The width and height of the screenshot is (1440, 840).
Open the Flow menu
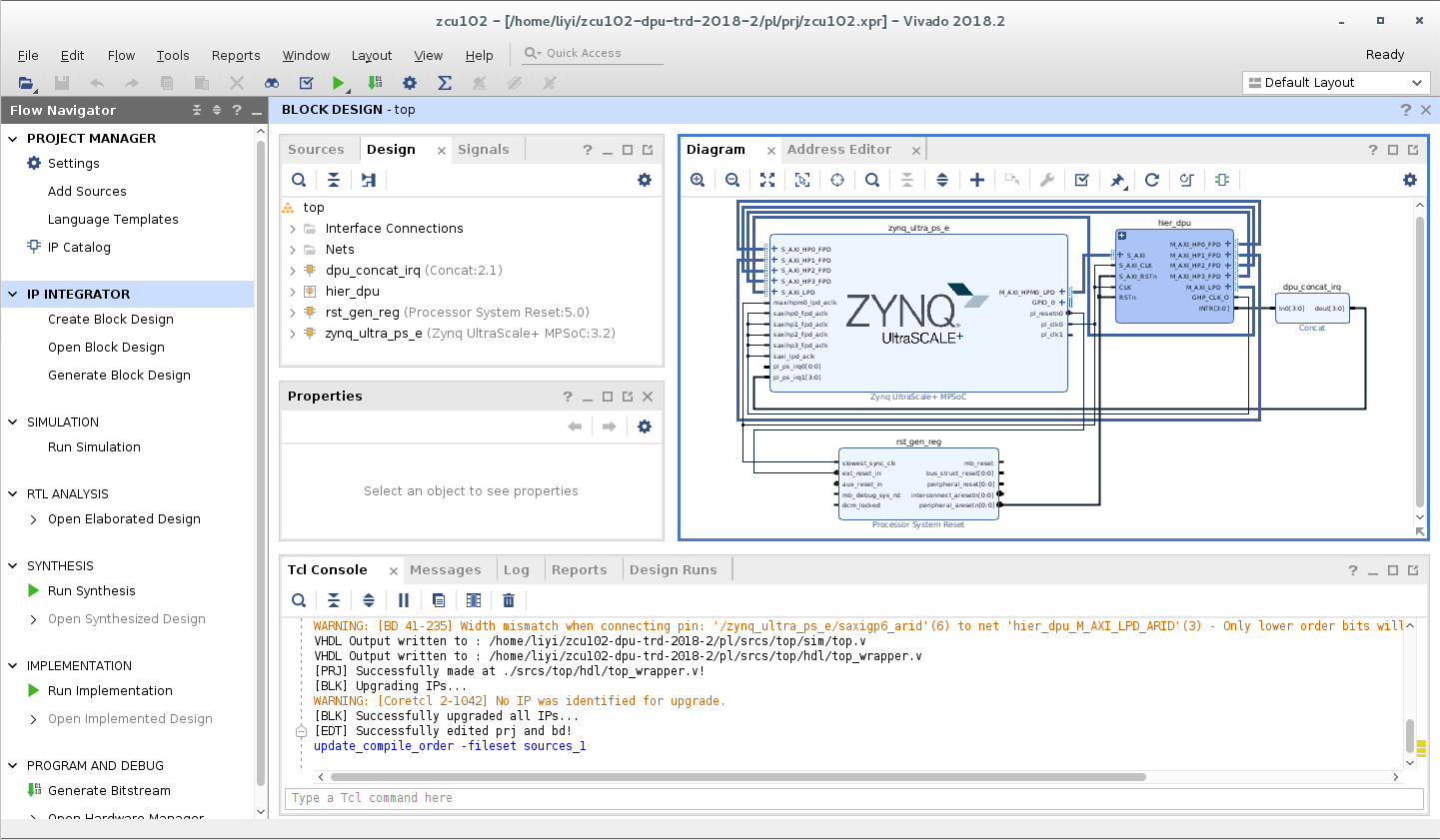(x=121, y=56)
